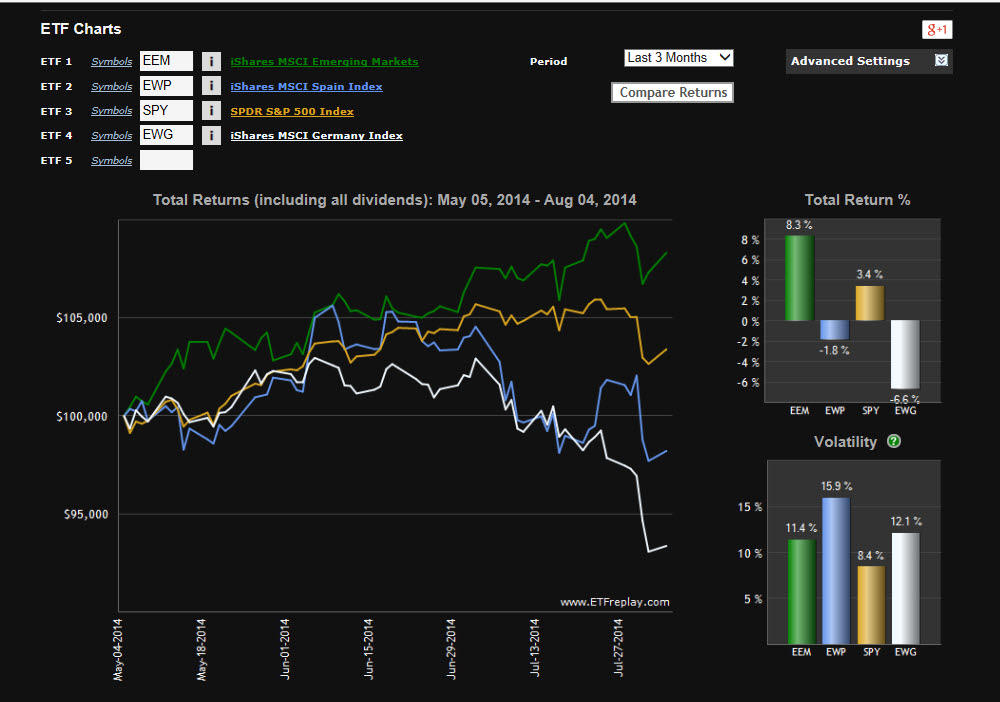
Task: Click the EWP bar in Volatility chart
Action: 836,570
